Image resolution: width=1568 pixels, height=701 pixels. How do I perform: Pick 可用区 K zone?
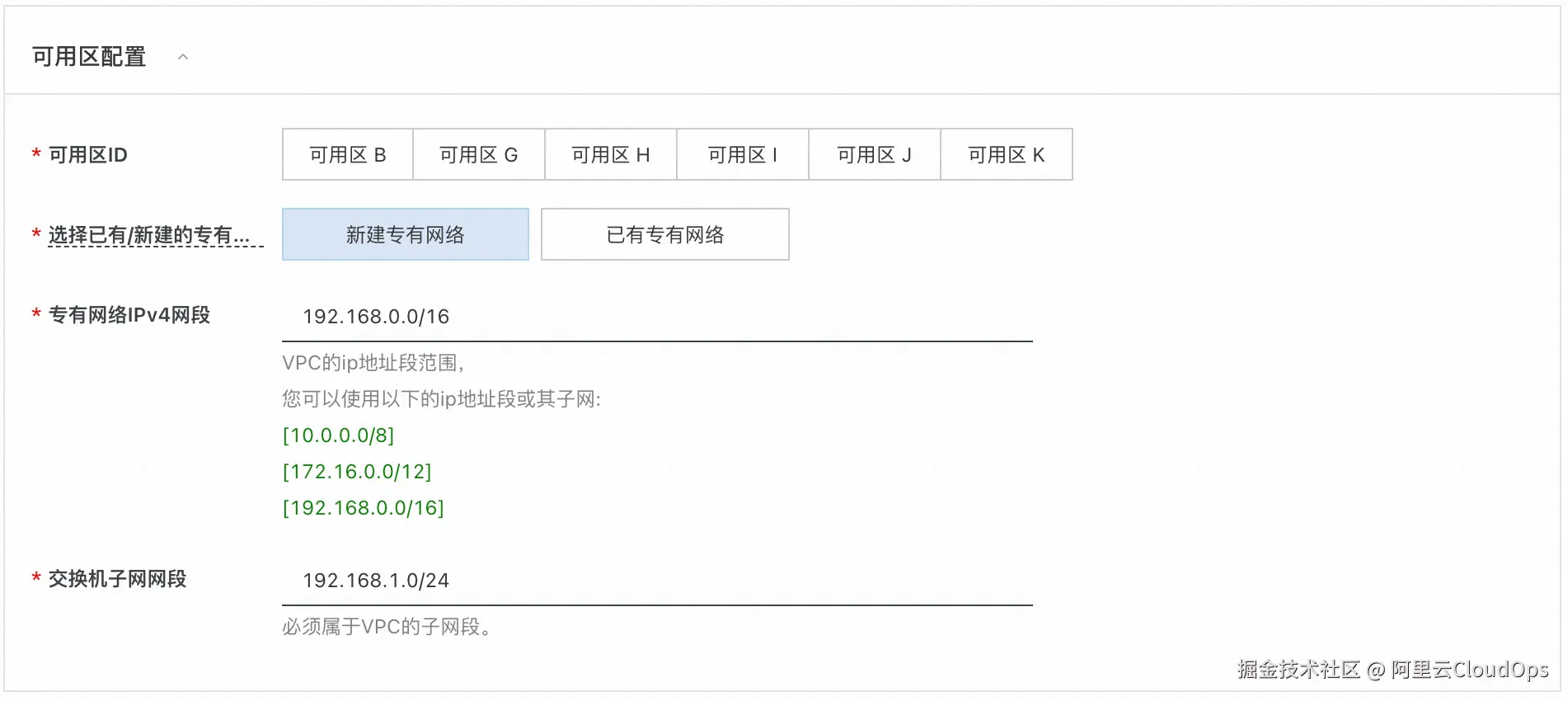[1006, 155]
